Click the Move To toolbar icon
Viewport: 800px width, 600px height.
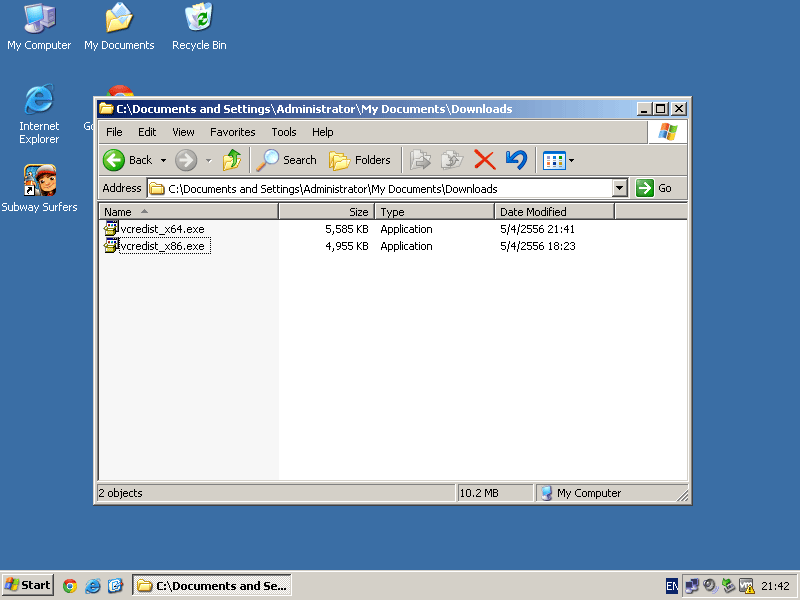[420, 160]
